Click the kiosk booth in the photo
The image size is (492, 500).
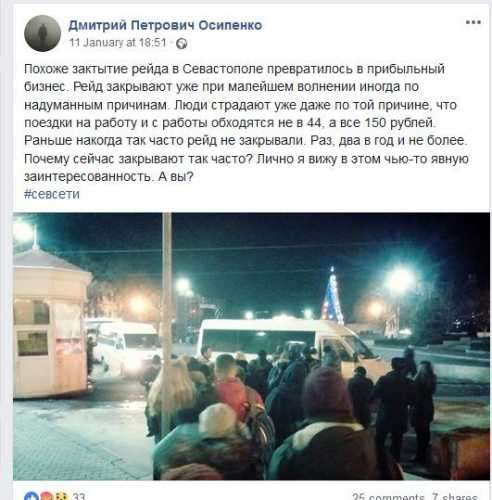click(50, 322)
